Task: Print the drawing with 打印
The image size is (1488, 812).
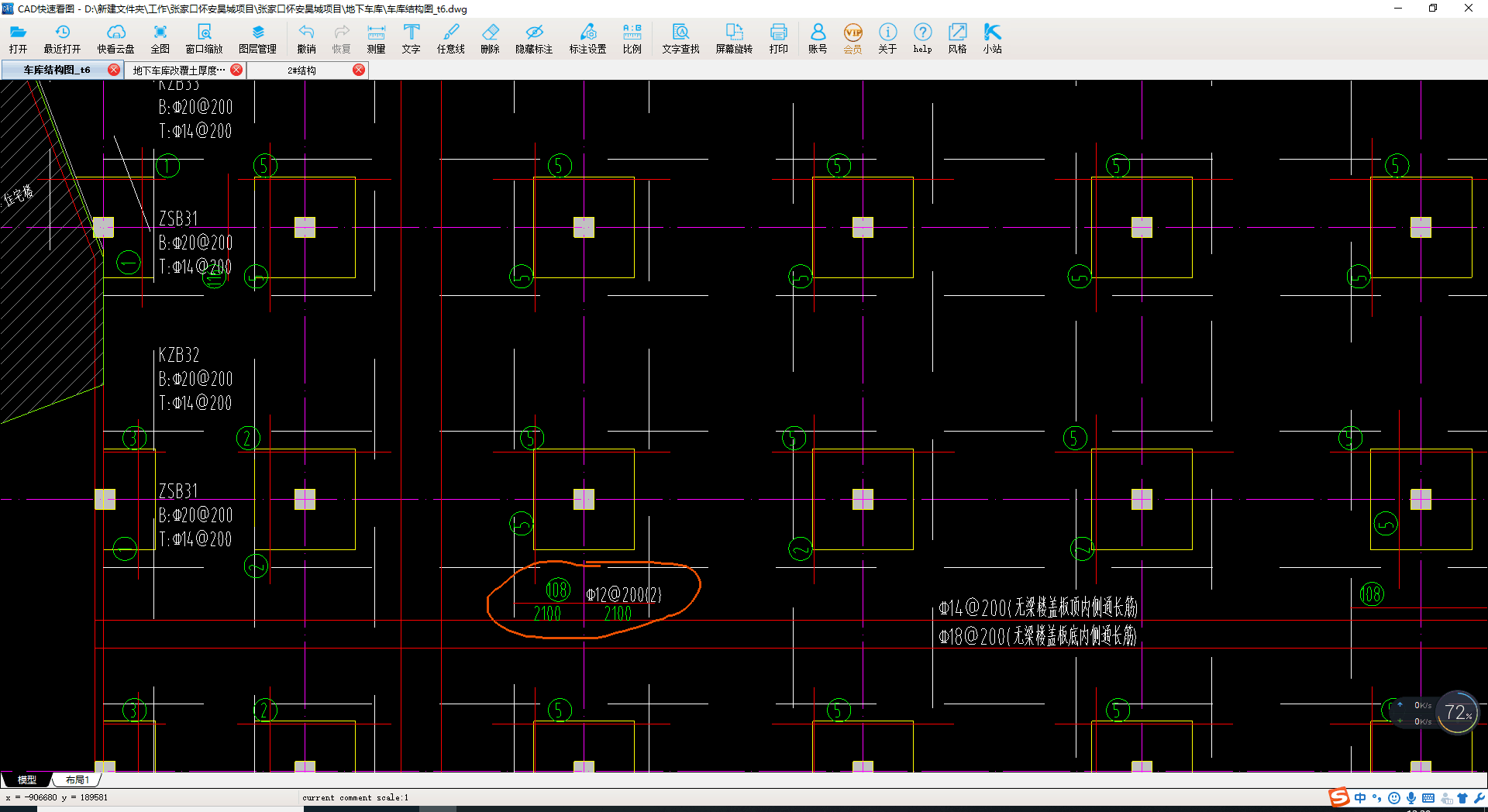Action: 778,39
